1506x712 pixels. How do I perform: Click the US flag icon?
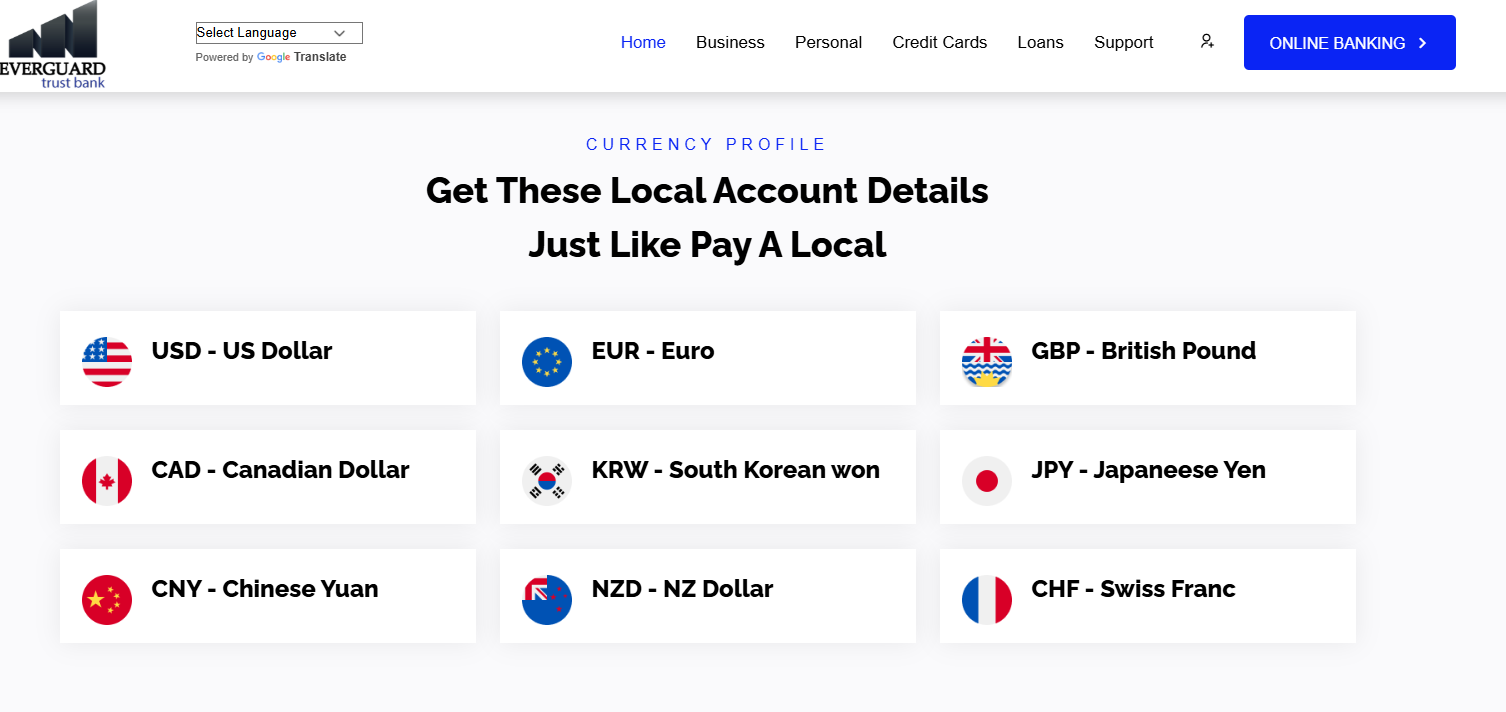pyautogui.click(x=107, y=361)
